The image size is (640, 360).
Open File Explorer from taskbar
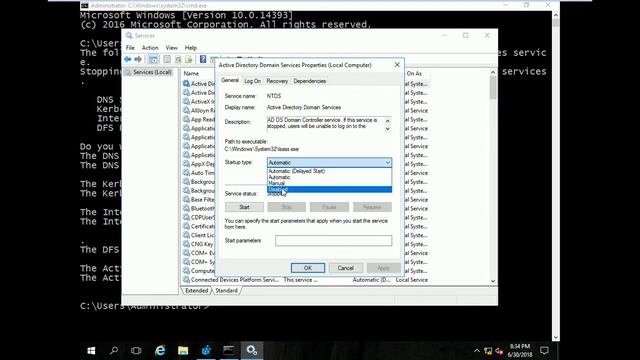click(x=183, y=351)
